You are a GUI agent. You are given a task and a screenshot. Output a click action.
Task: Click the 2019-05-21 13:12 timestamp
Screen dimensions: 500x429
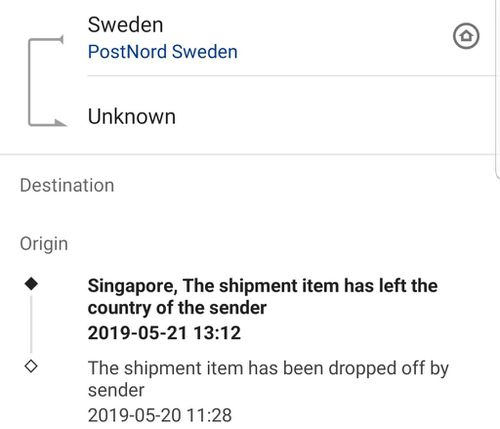click(x=164, y=333)
